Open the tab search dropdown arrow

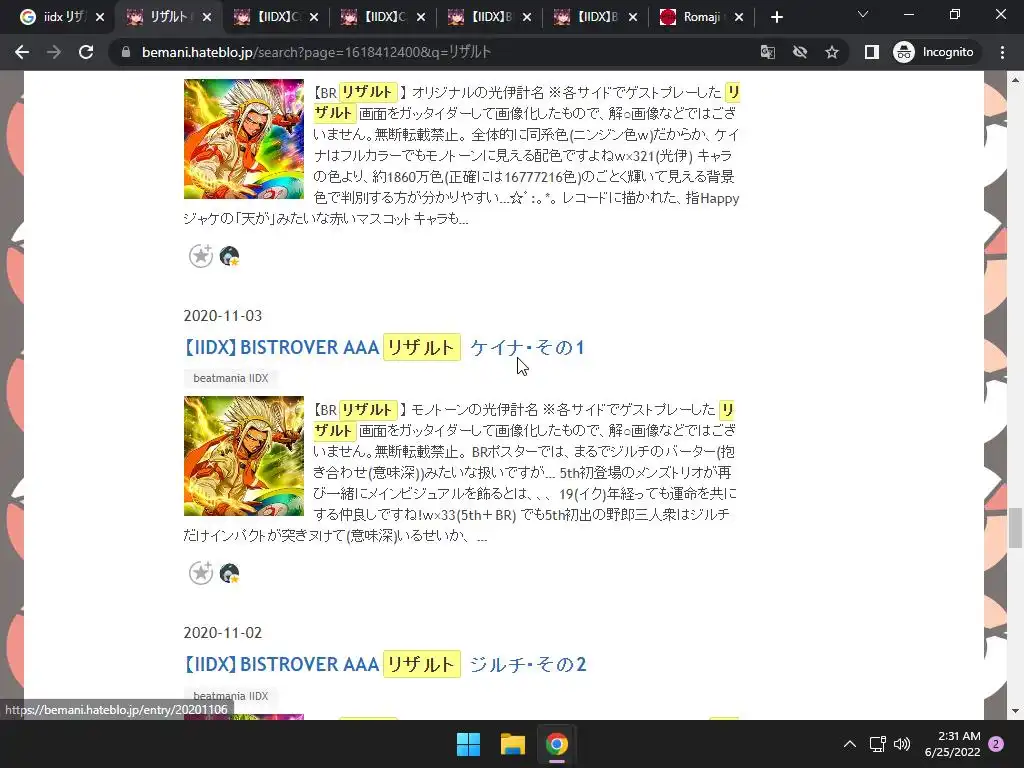[863, 14]
